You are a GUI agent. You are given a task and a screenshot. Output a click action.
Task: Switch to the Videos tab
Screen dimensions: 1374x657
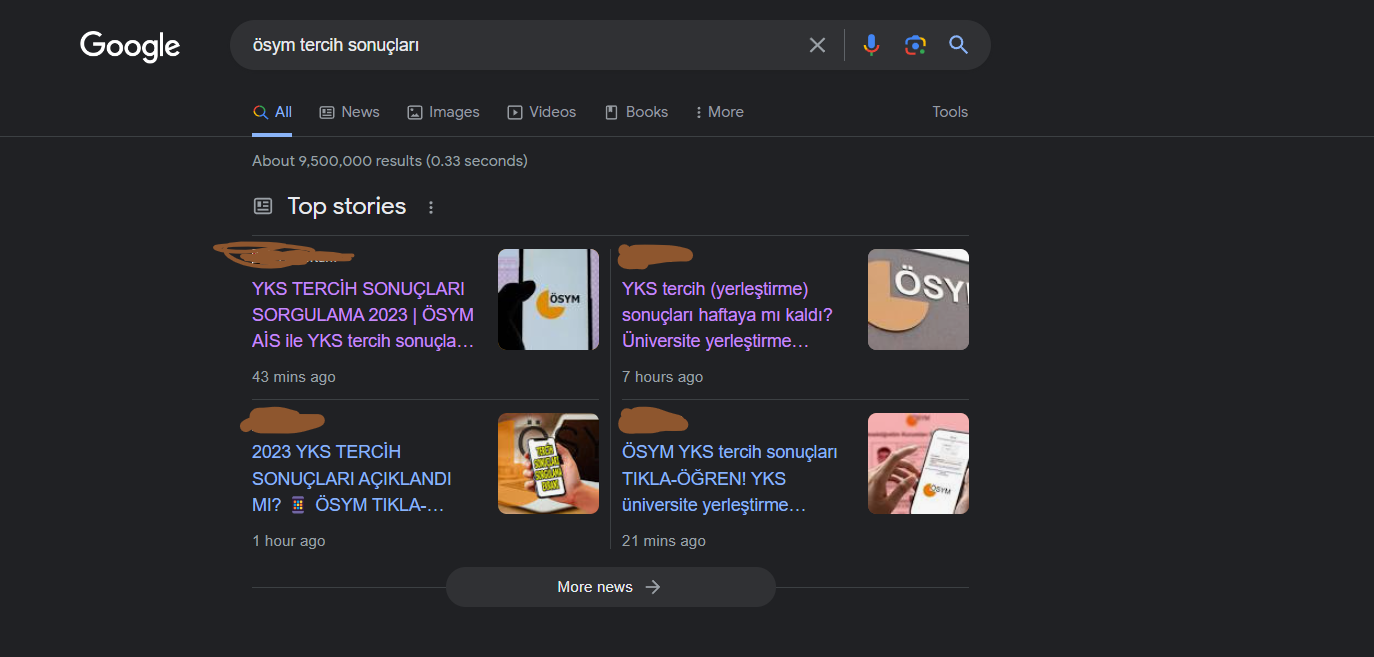click(x=541, y=112)
